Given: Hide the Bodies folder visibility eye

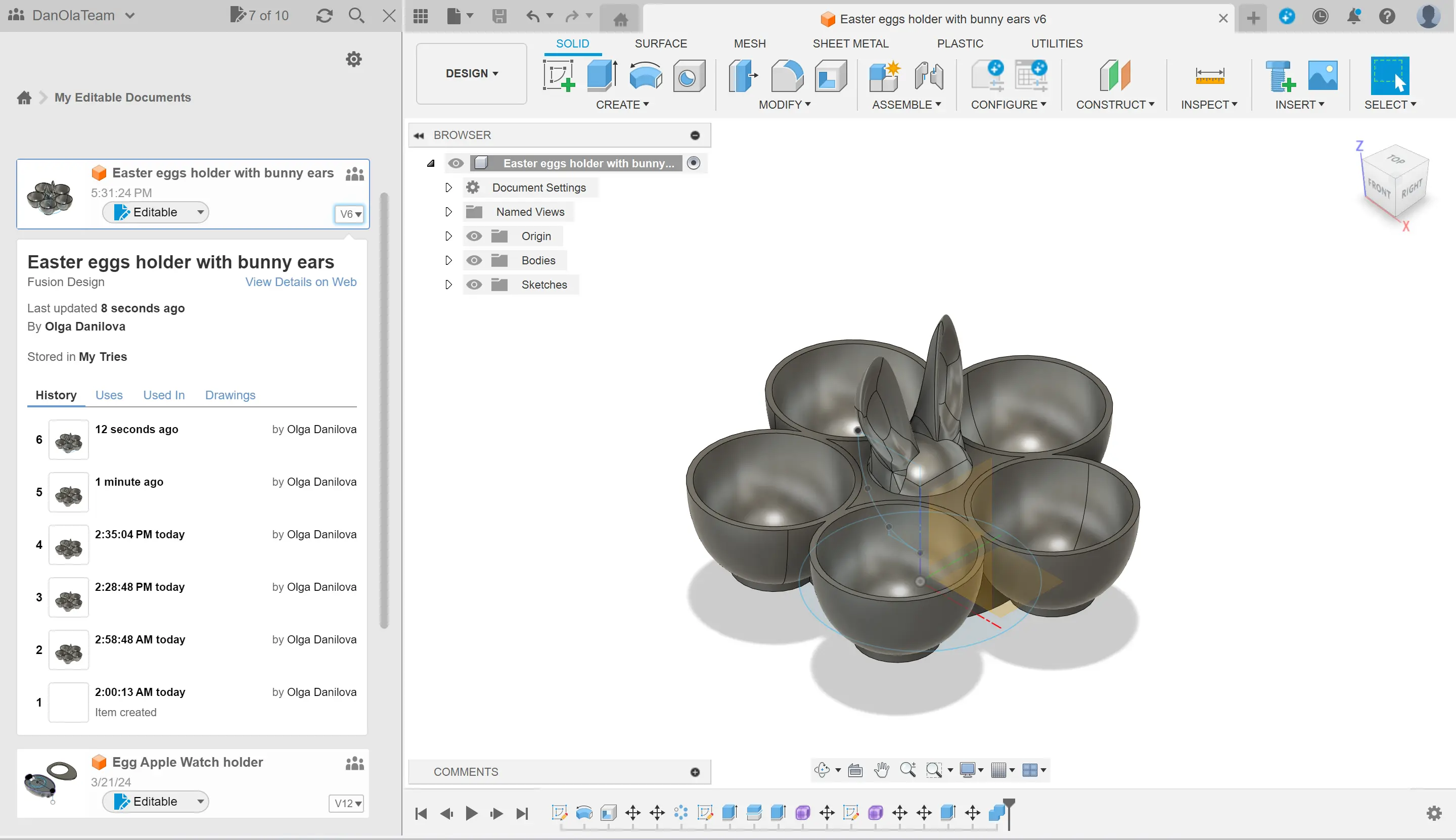Looking at the screenshot, I should click(x=474, y=260).
